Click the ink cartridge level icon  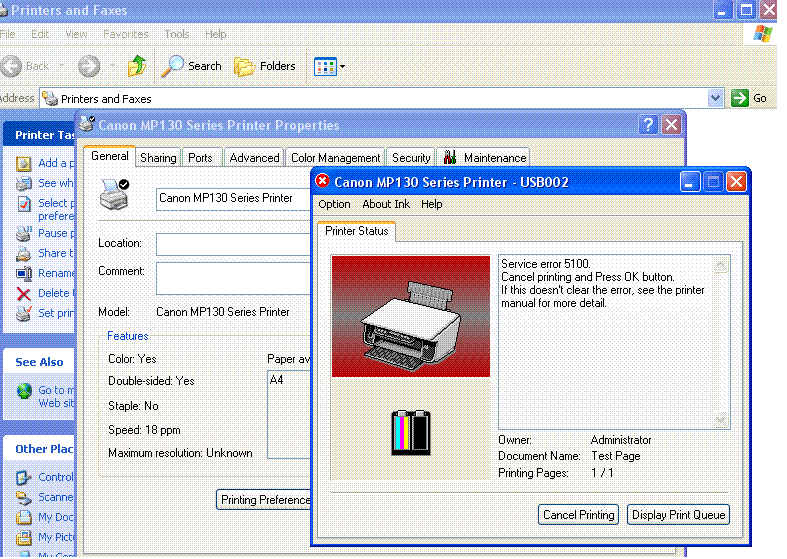point(411,433)
